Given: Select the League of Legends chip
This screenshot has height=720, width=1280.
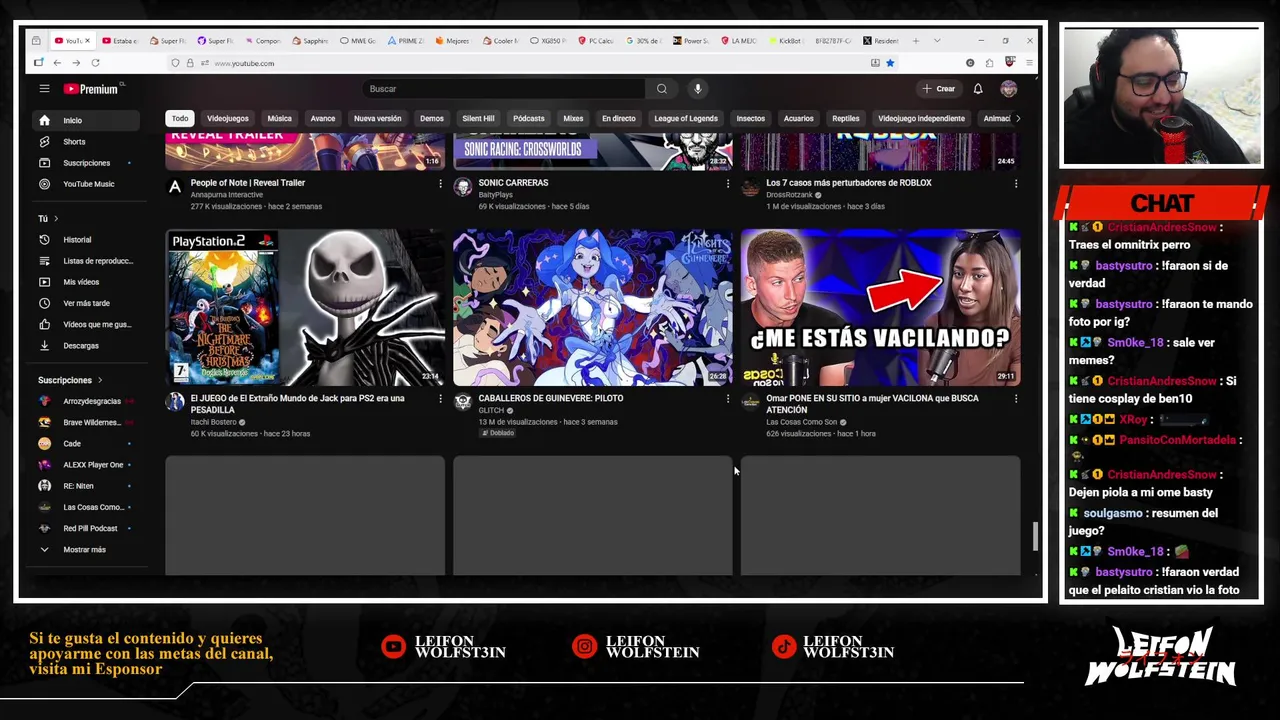Looking at the screenshot, I should tap(686, 118).
